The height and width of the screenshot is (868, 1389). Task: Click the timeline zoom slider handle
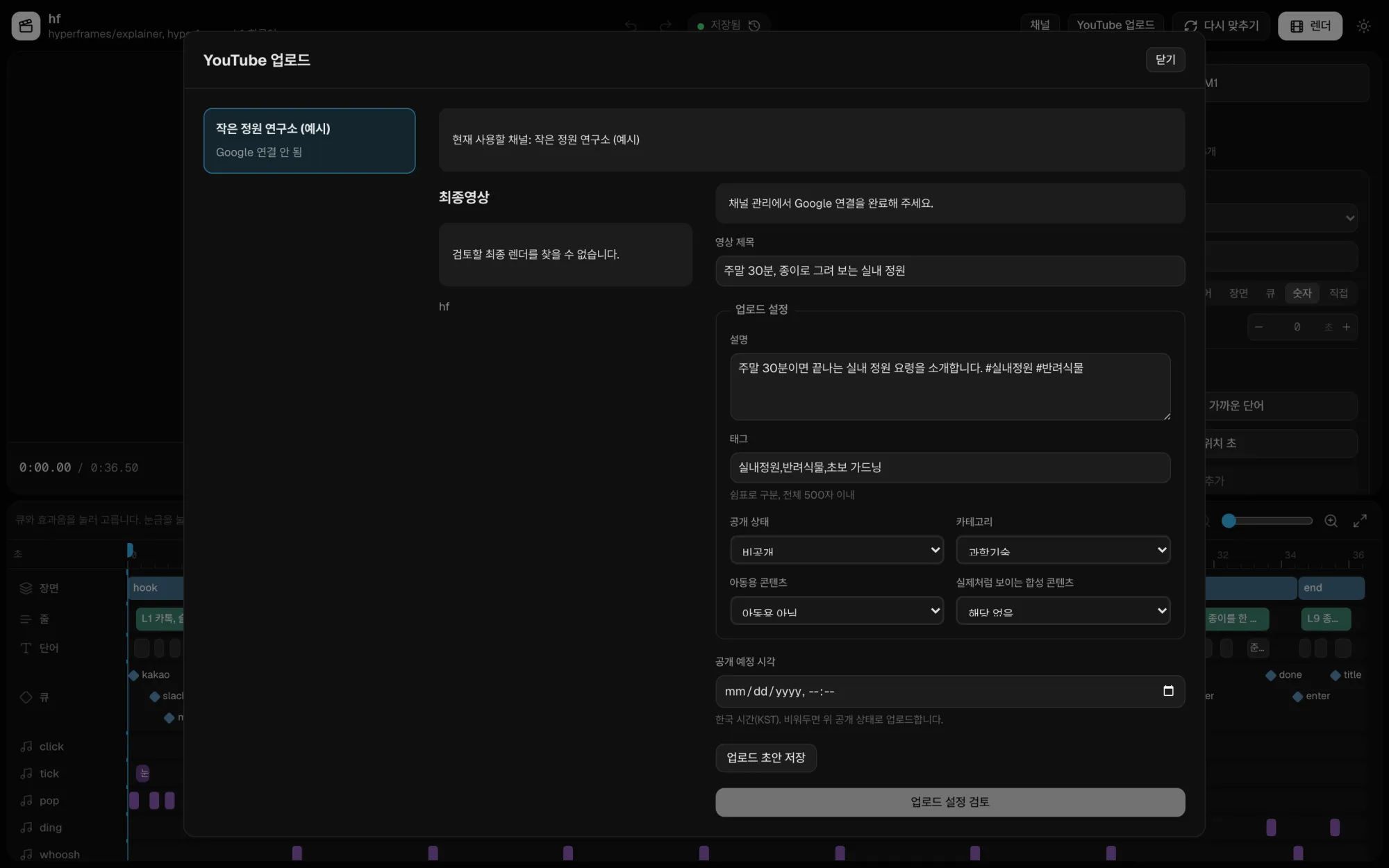tap(1229, 521)
